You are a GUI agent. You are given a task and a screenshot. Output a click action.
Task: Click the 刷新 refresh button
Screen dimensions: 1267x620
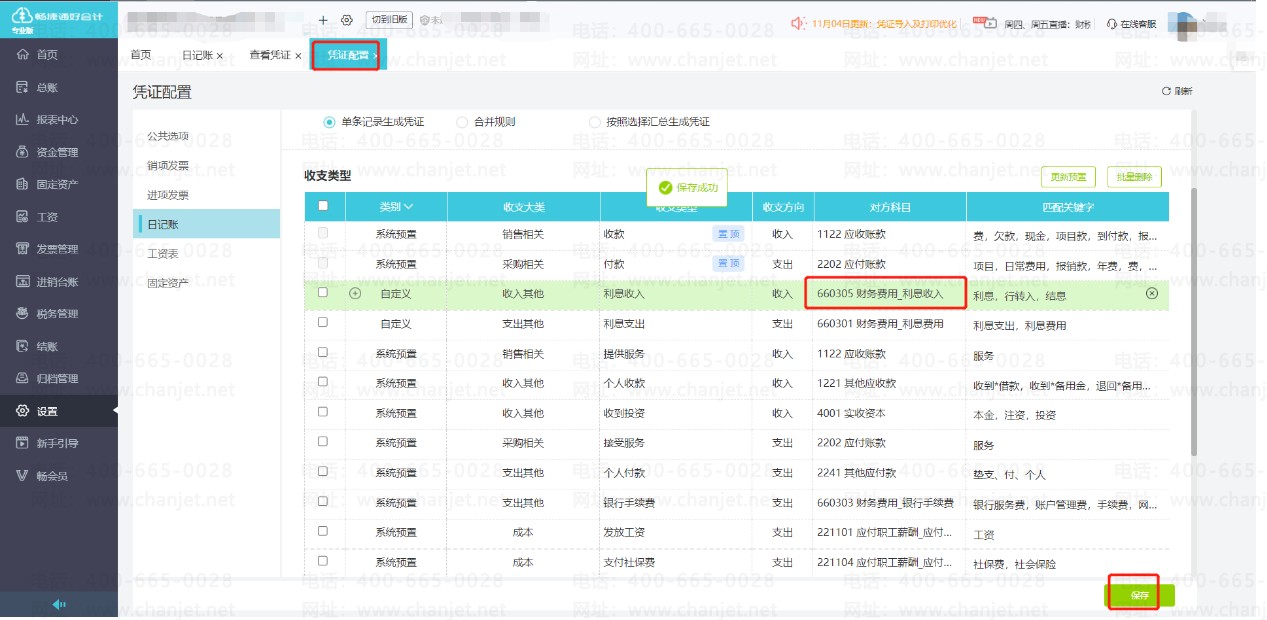point(1177,91)
